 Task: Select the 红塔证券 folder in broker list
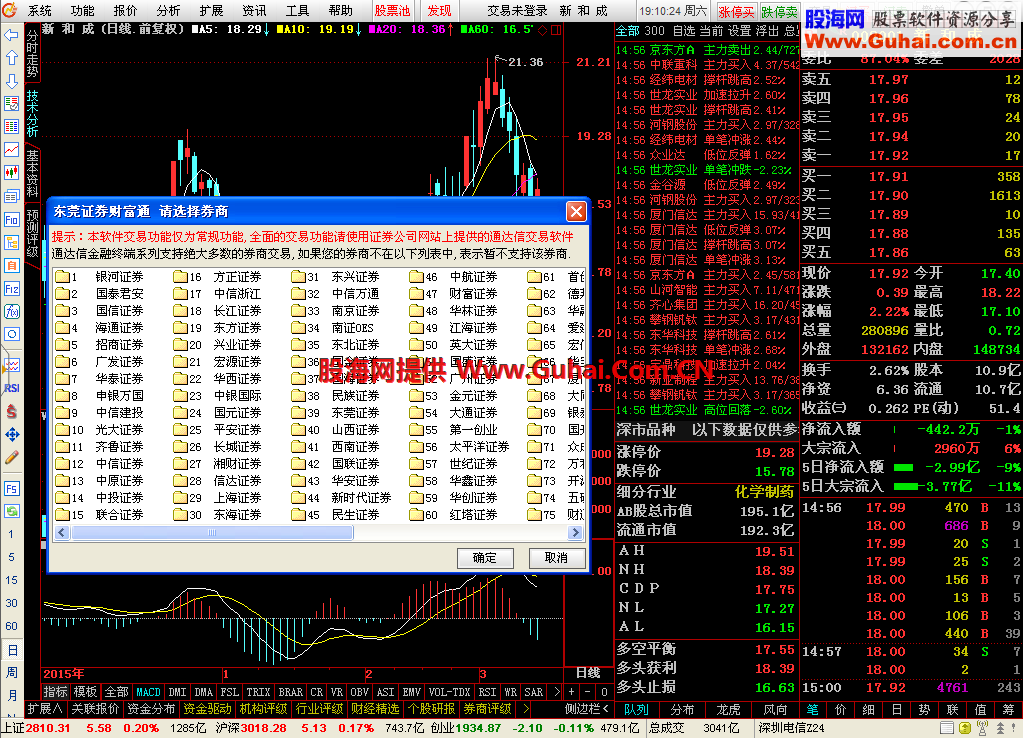coord(453,514)
